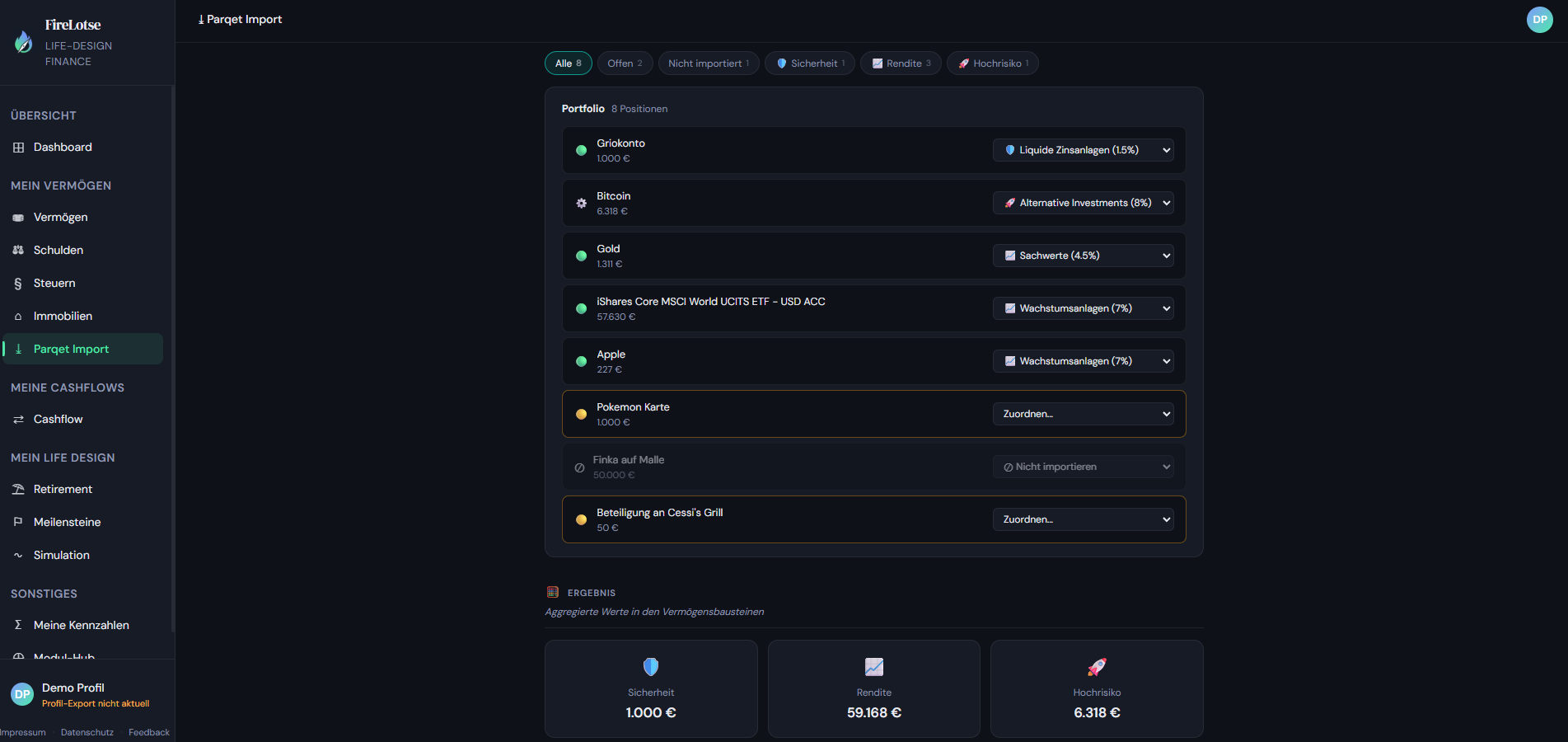Enable the Nicht importiert filter
Screen dimensions: 1568x742
708,63
